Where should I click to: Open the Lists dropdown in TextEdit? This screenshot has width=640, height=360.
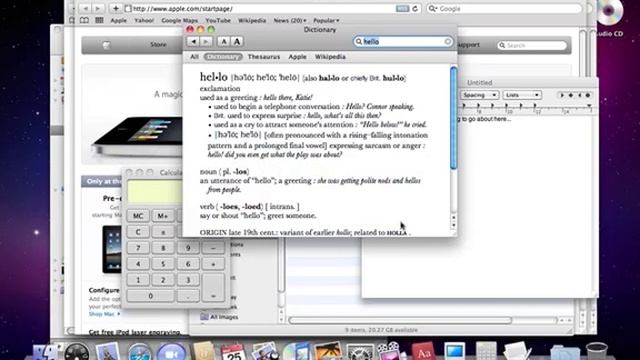click(x=522, y=95)
